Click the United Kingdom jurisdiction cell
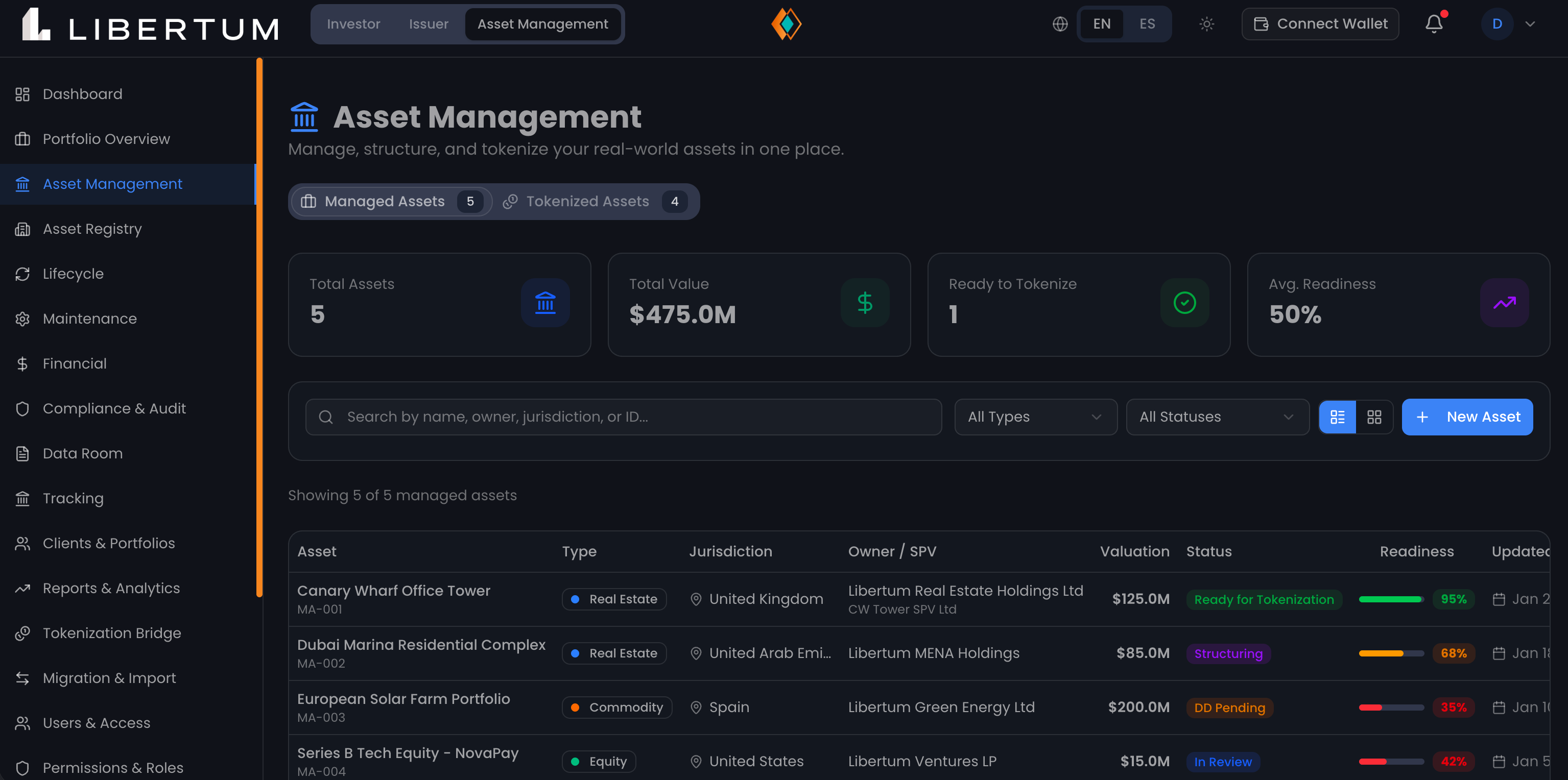Image resolution: width=1568 pixels, height=780 pixels. click(756, 599)
